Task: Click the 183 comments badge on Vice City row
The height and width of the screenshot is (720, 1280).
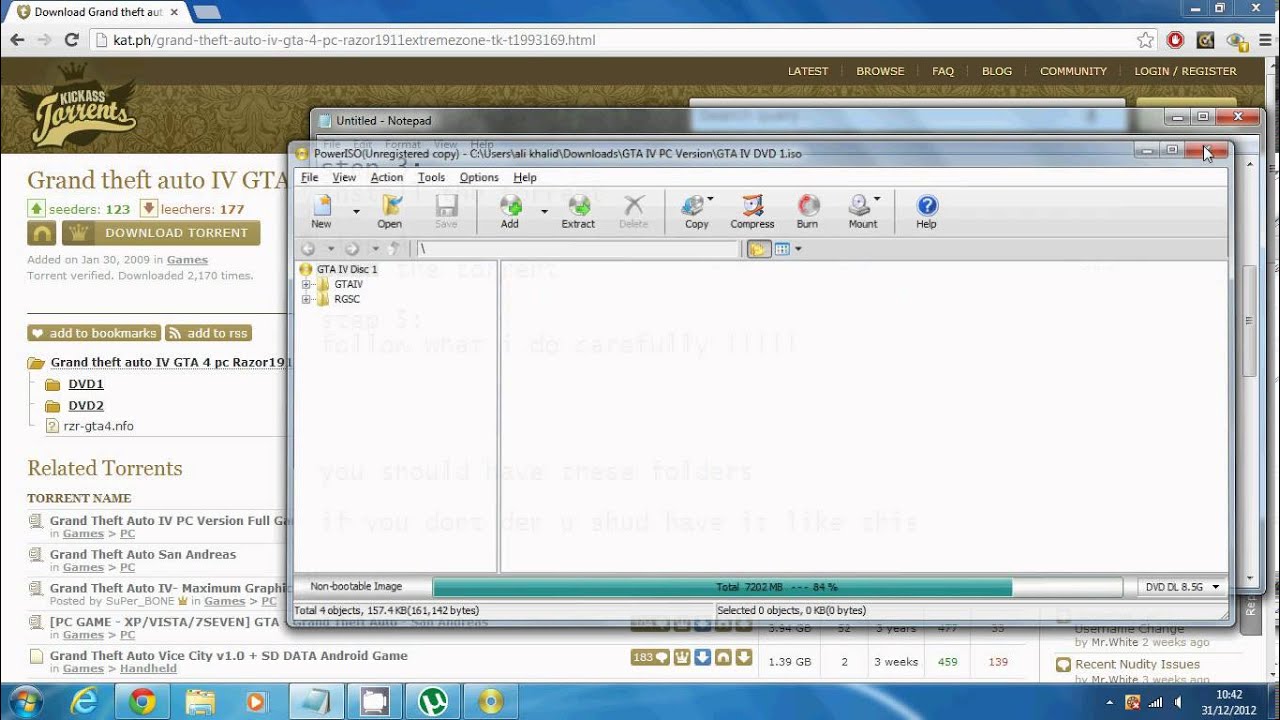Action: pyautogui.click(x=649, y=658)
